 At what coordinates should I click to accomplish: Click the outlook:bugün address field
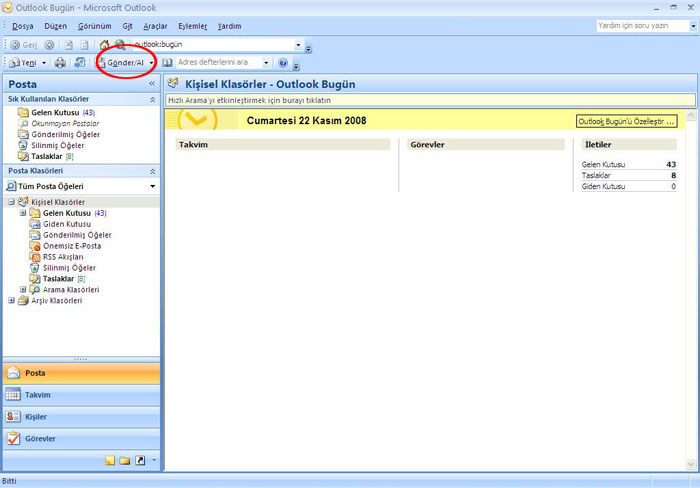(x=212, y=45)
